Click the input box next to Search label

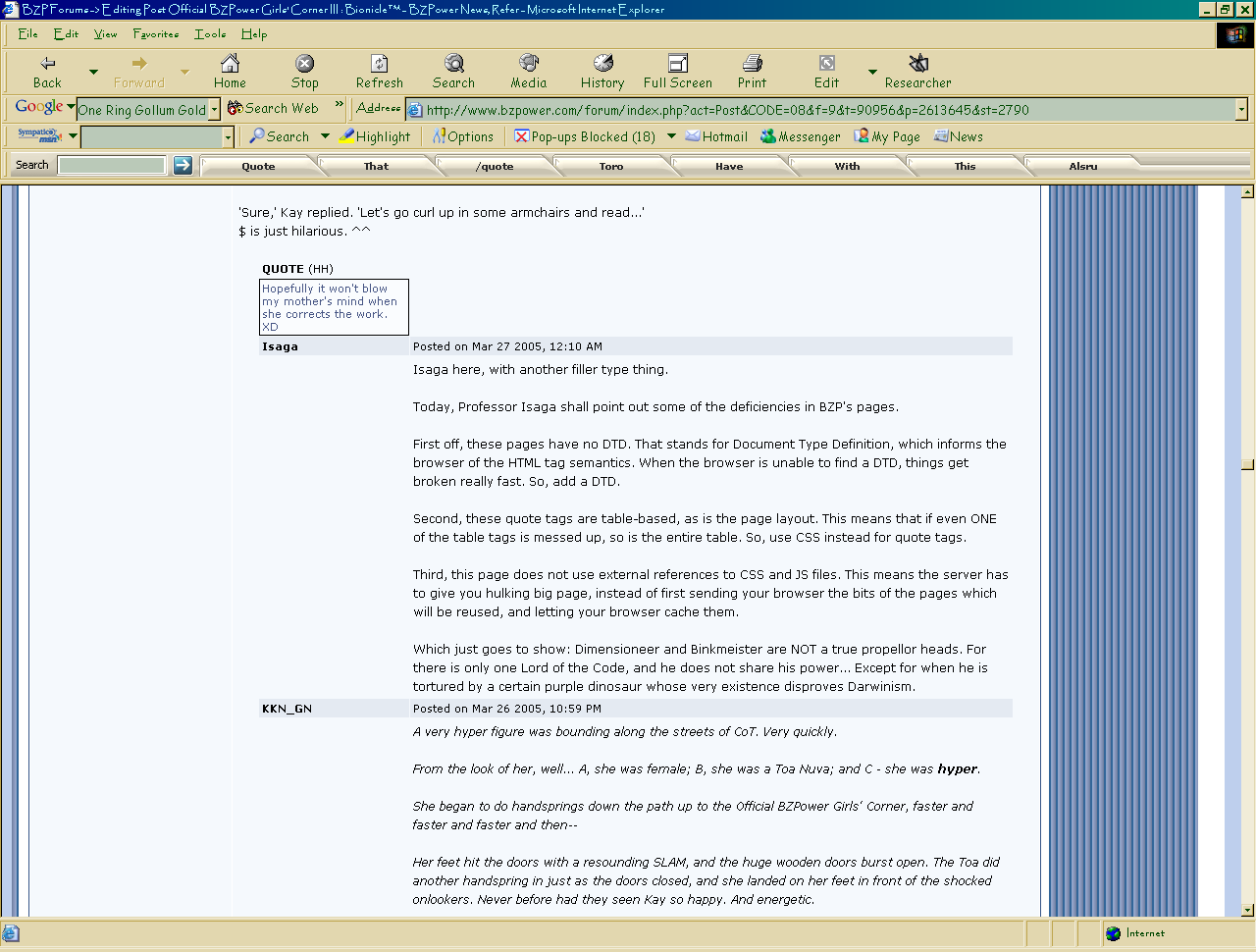[x=112, y=165]
